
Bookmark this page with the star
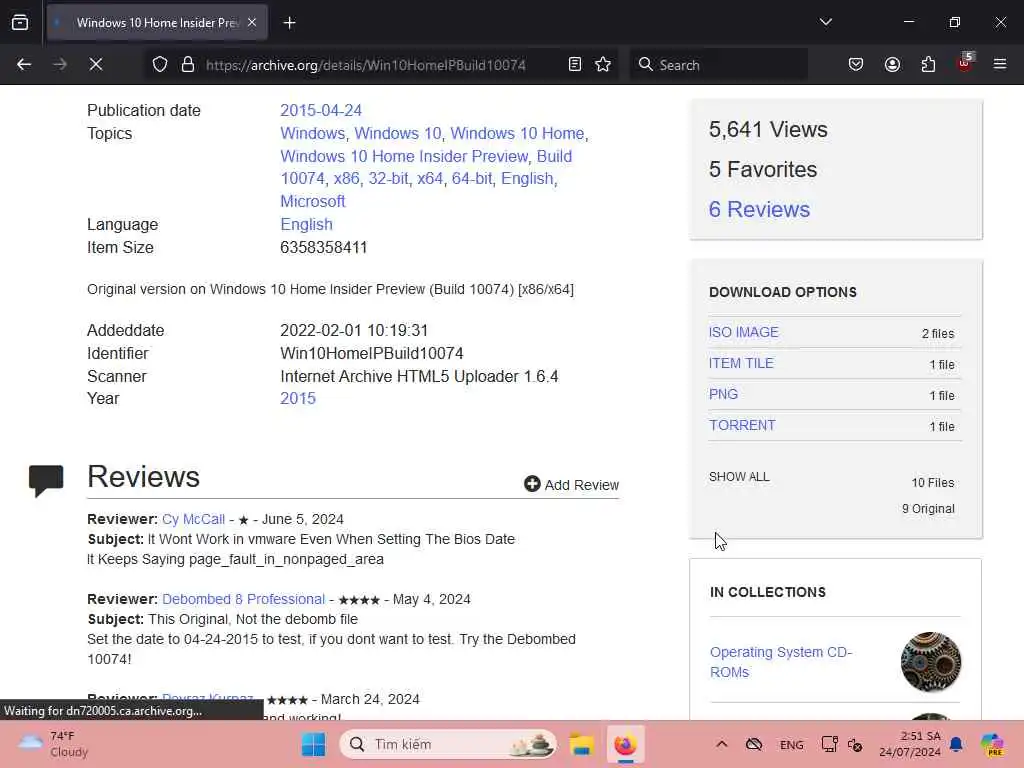point(603,64)
